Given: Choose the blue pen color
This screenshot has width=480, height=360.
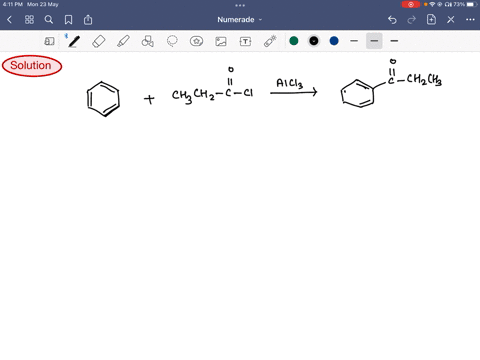Looking at the screenshot, I should tap(334, 41).
